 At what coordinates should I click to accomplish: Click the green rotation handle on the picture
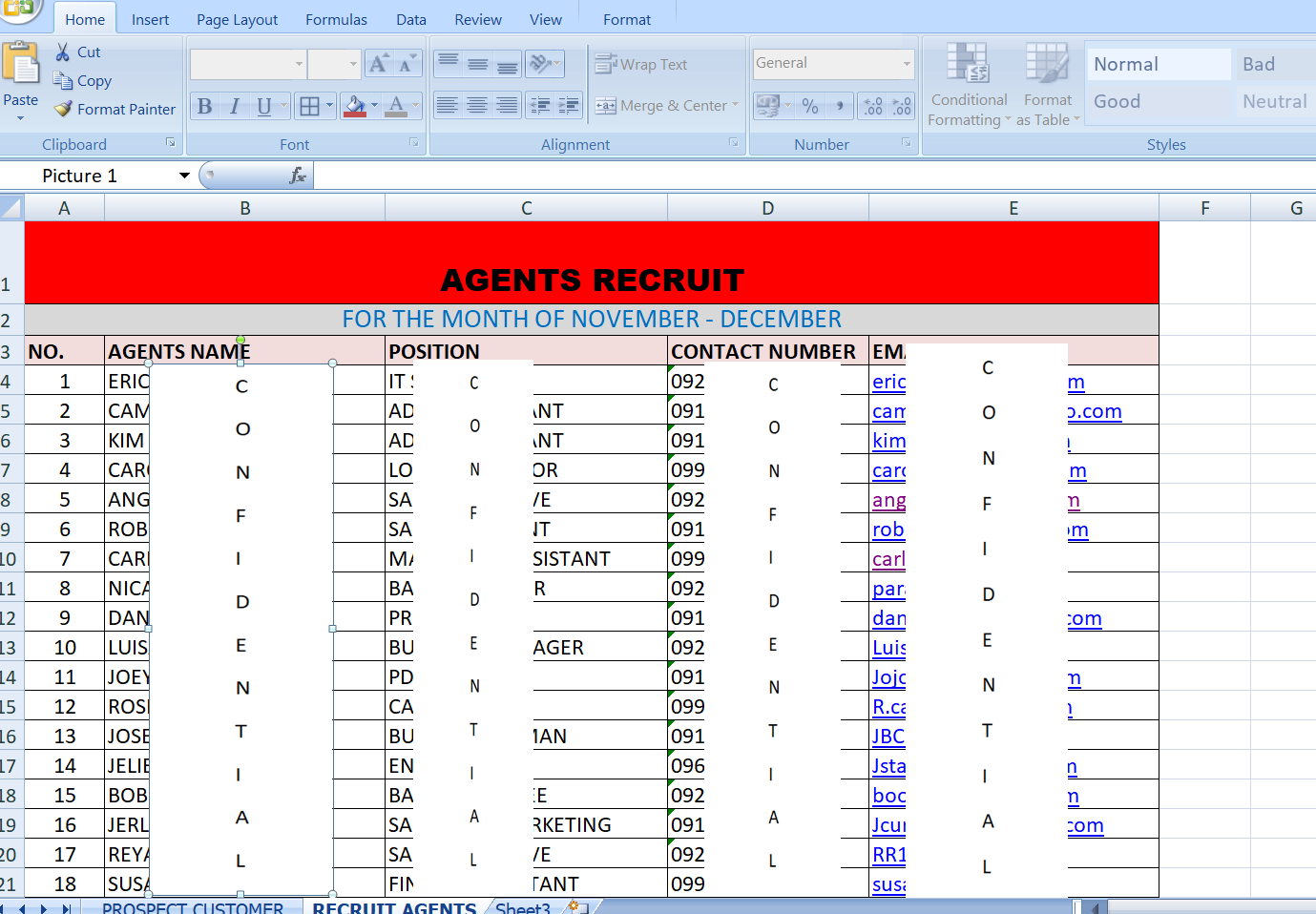click(x=241, y=340)
